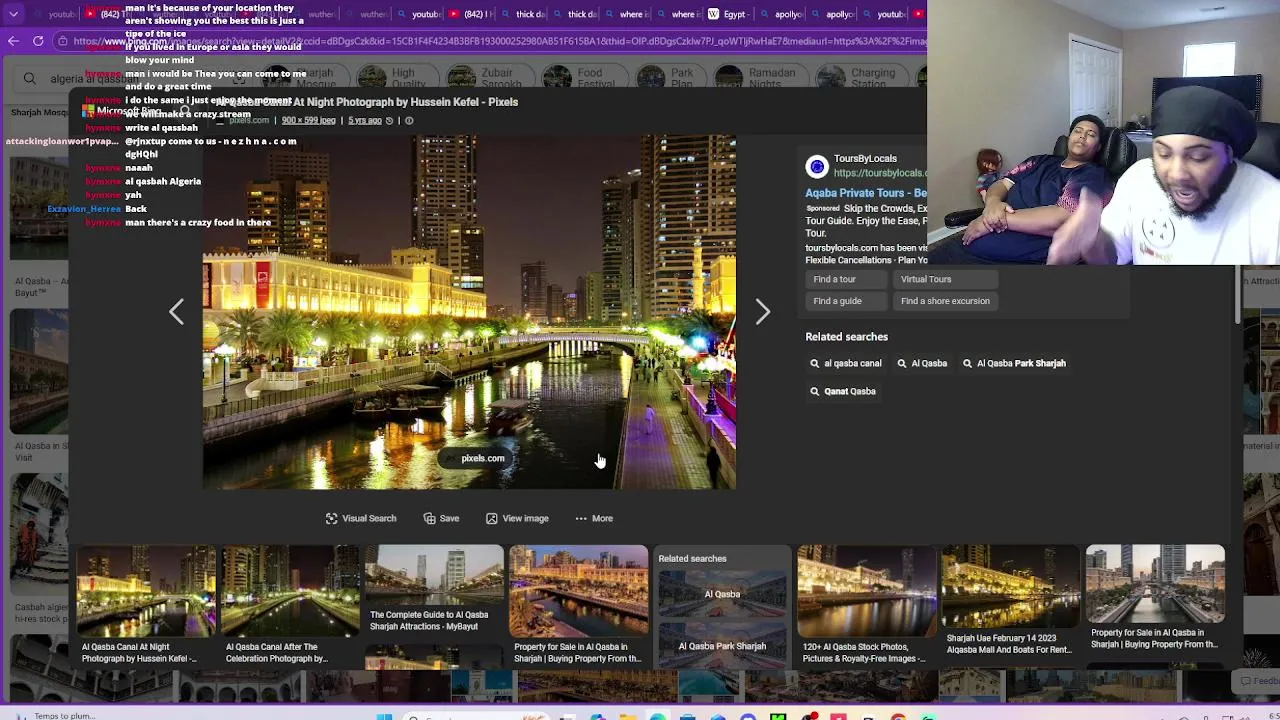Screen dimensions: 1280x720
Task: Search related term Al Qasba Park Sharjah
Action: (1014, 363)
